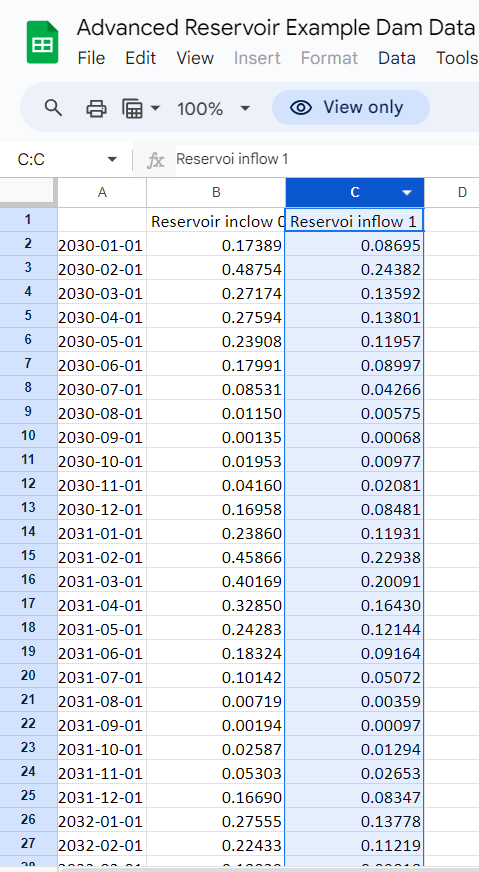This screenshot has height=872, width=479.
Task: Click the View only button
Action: 351,107
